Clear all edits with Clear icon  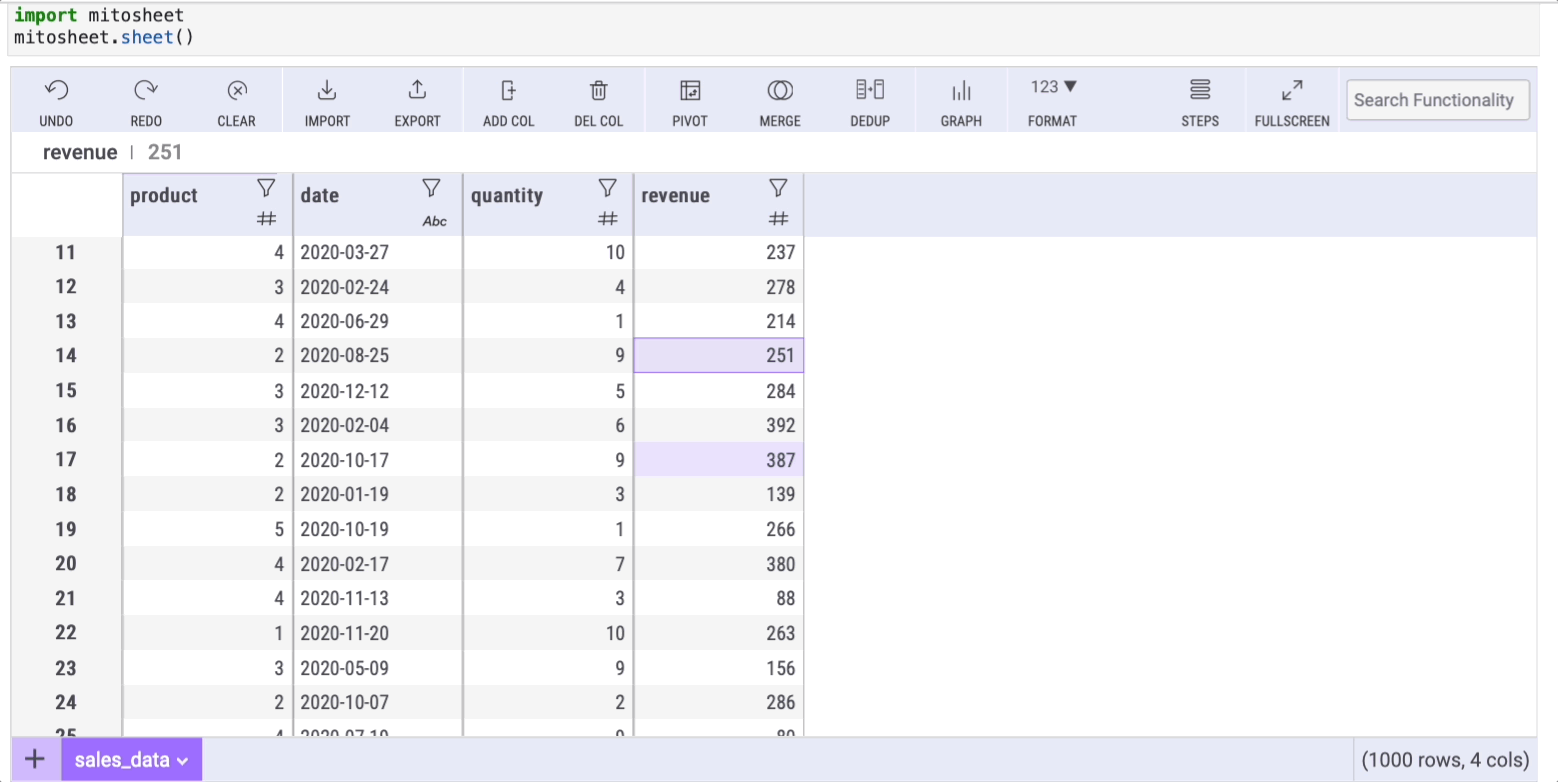(237, 91)
